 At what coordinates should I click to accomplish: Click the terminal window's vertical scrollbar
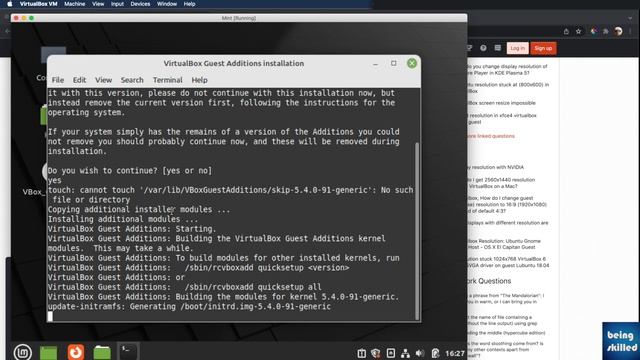[417, 231]
